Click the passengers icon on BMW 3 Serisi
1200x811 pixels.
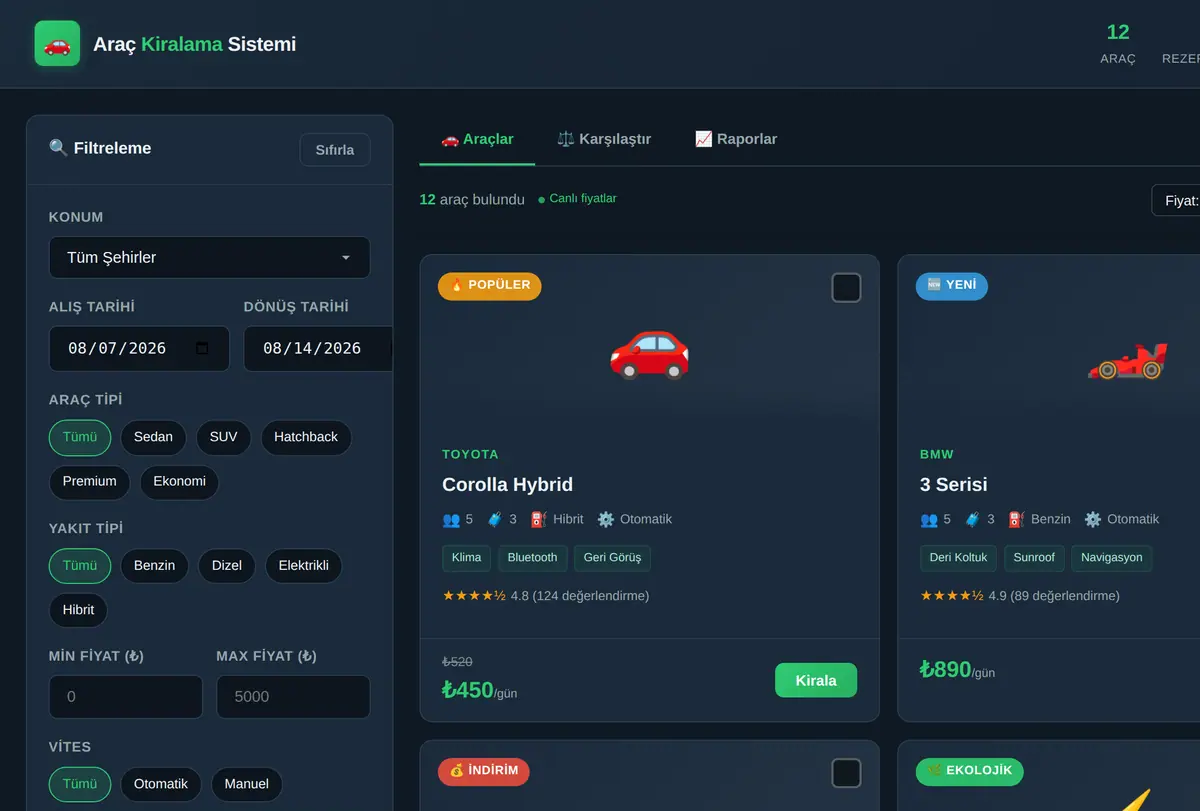click(x=929, y=519)
